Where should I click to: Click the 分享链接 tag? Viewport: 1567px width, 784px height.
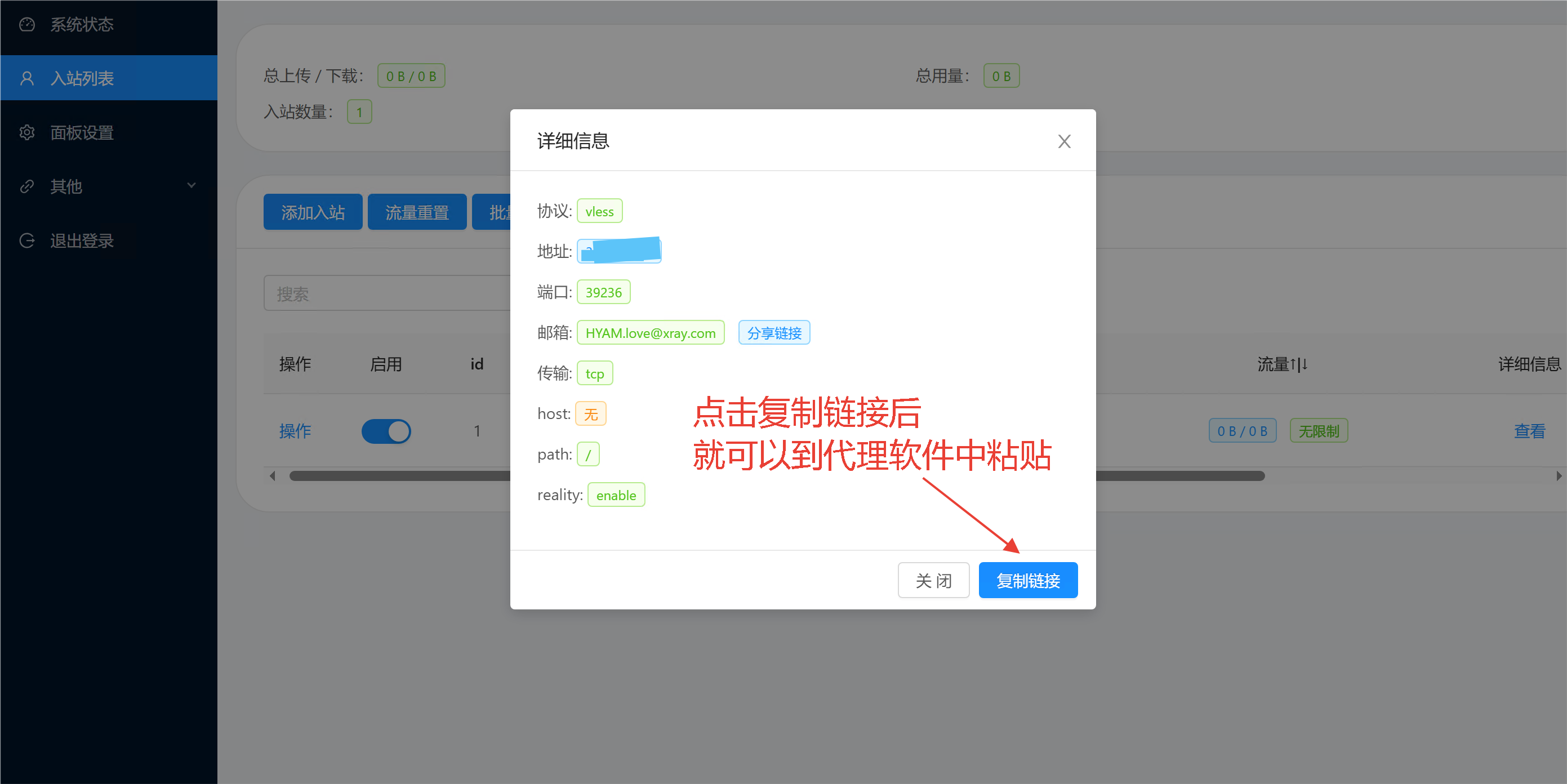(774, 333)
